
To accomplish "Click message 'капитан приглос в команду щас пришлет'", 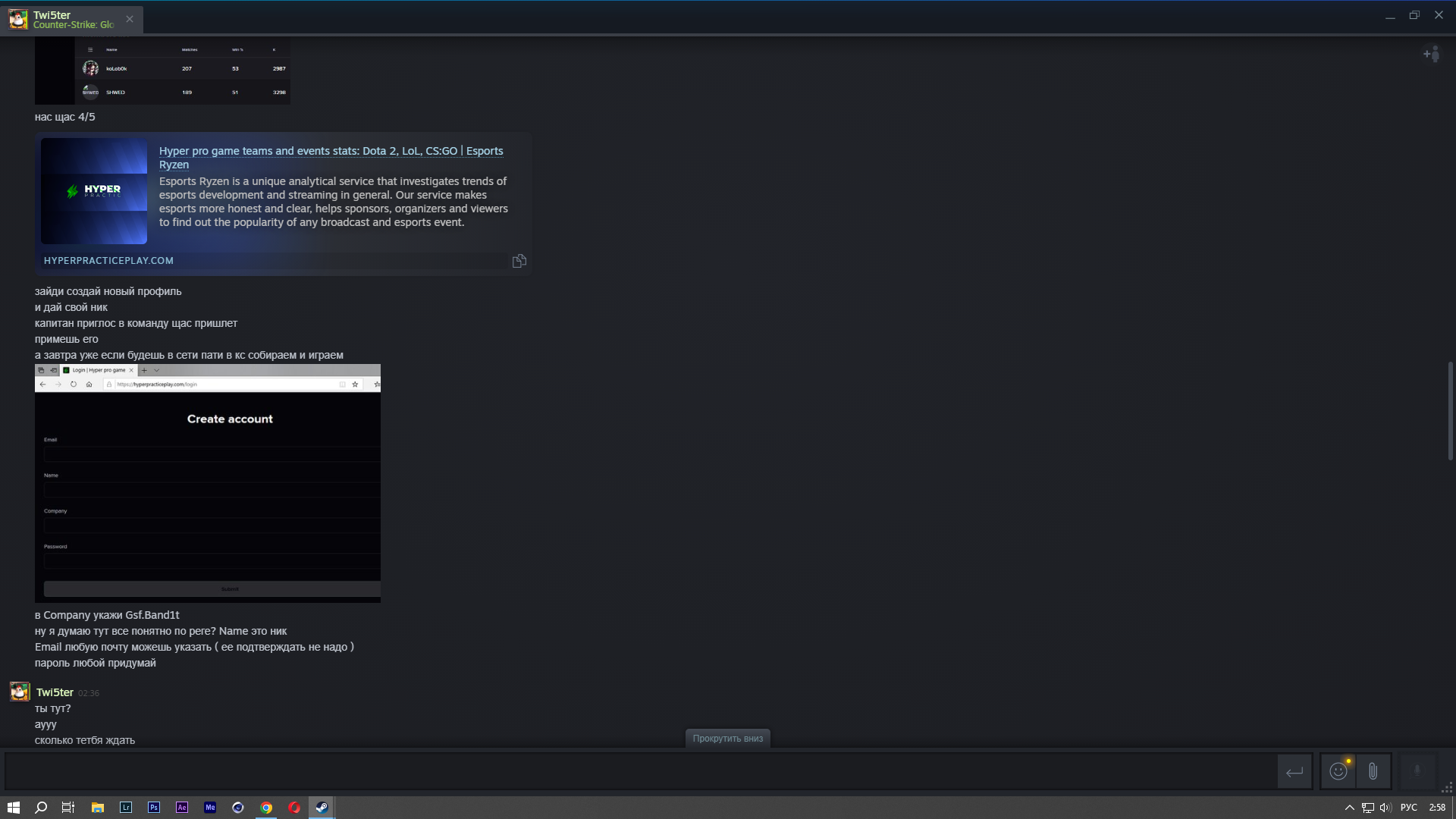I will coord(136,323).
